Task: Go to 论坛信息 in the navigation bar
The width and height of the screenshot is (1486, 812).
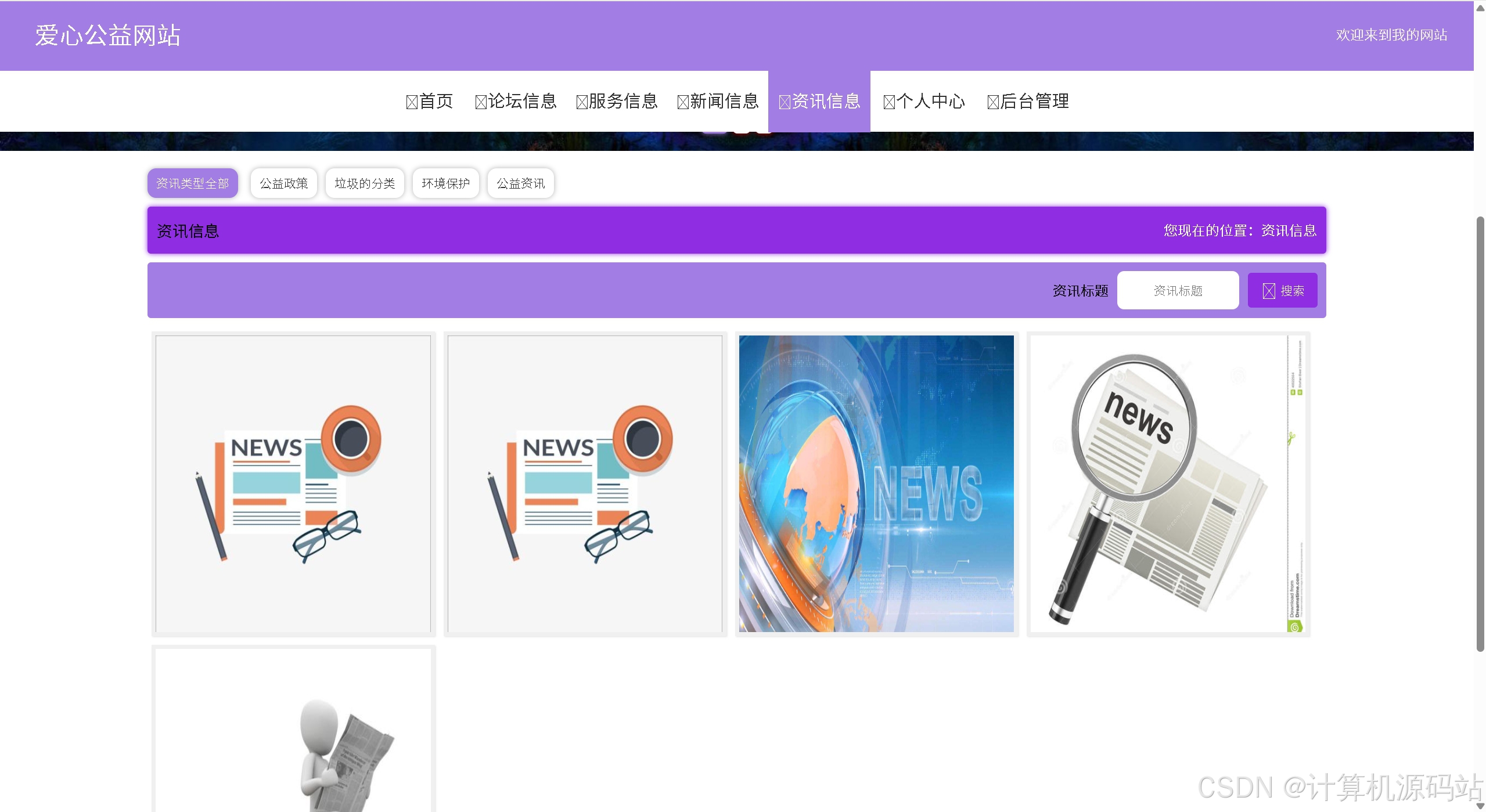Action: 516,102
